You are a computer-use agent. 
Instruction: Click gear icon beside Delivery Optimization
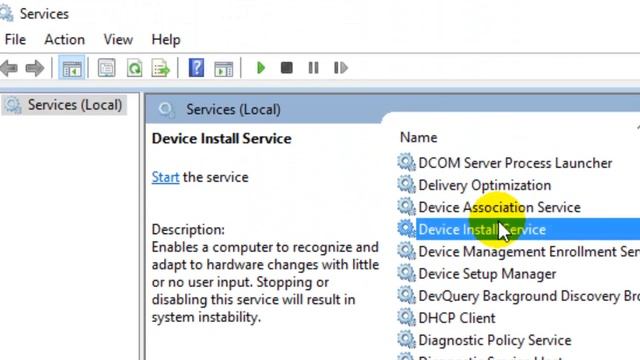coord(407,184)
